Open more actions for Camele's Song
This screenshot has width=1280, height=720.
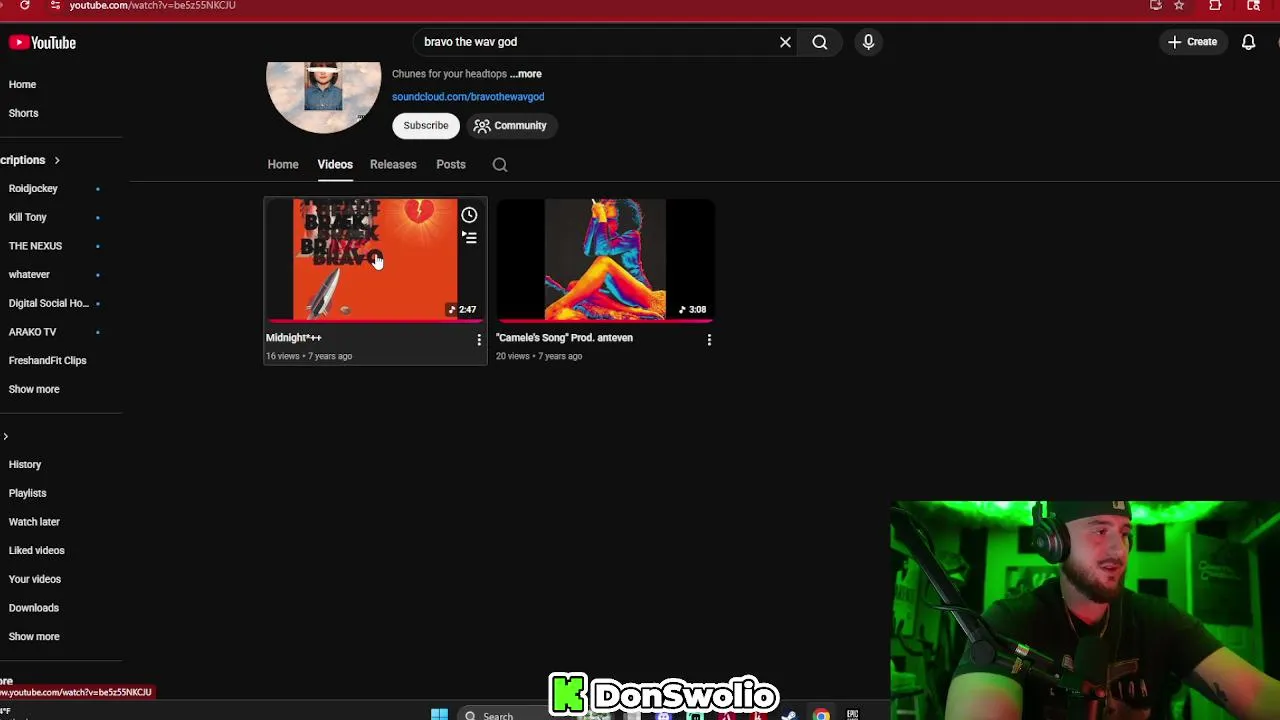(x=709, y=340)
